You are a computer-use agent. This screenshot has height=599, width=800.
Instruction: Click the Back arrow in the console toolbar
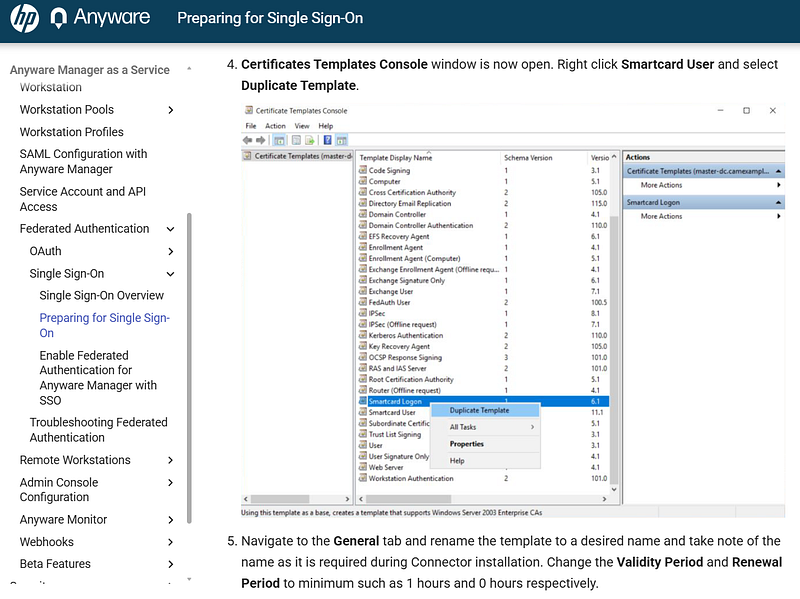tap(248, 140)
